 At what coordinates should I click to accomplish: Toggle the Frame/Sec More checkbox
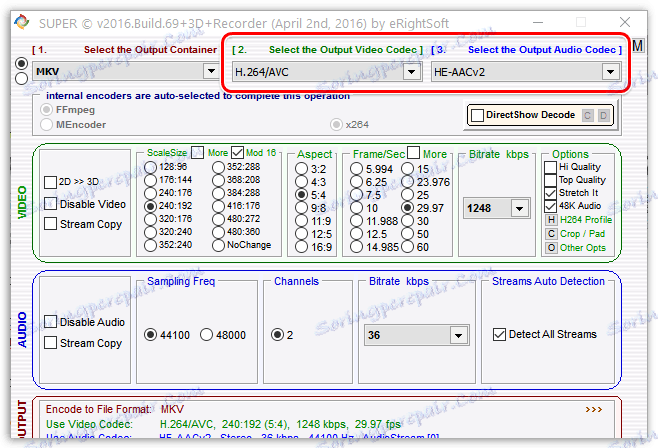413,152
